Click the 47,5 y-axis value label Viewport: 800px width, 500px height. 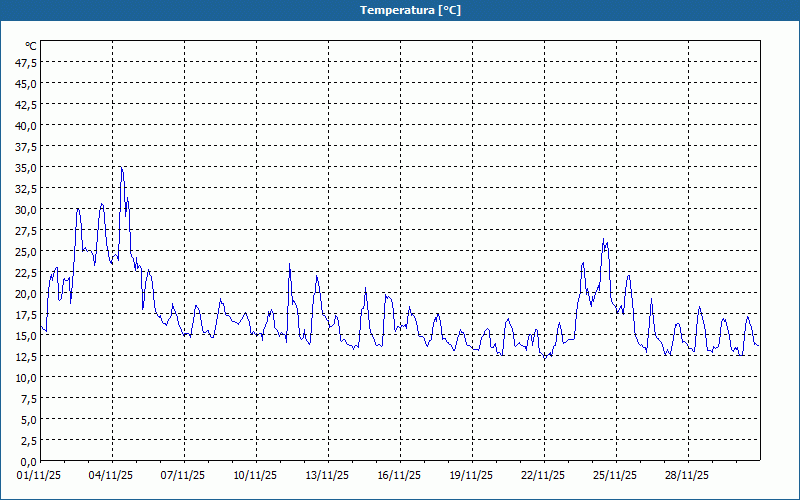25,62
